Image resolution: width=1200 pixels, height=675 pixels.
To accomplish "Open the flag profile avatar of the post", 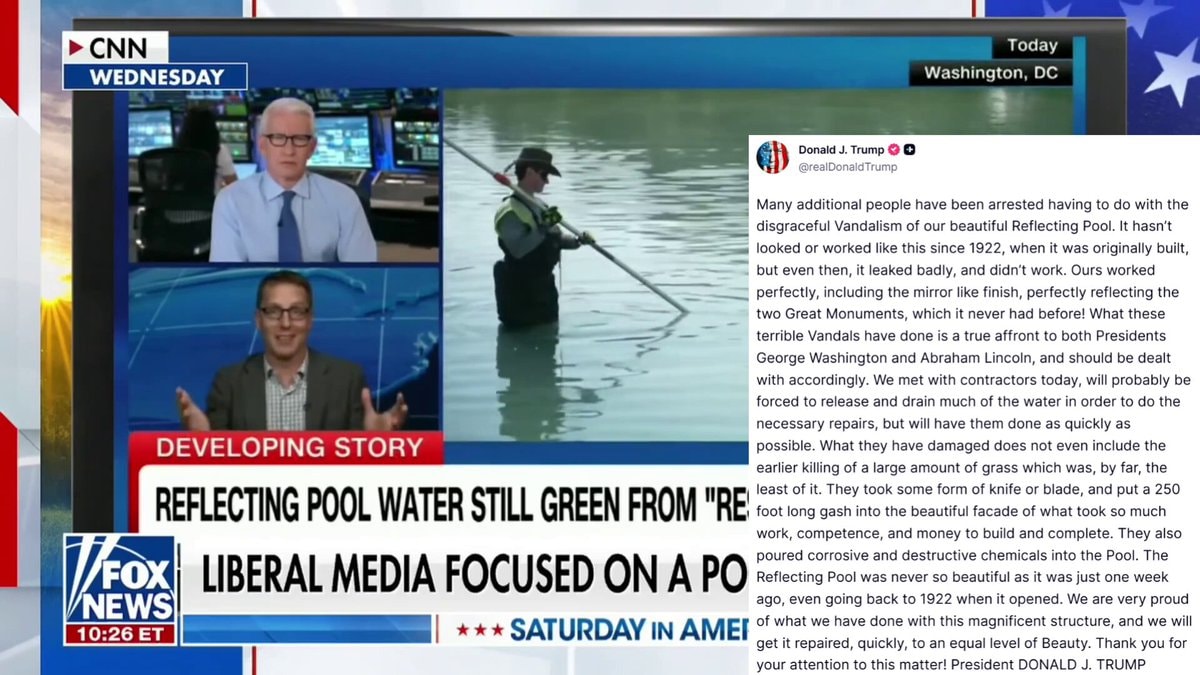I will point(772,157).
